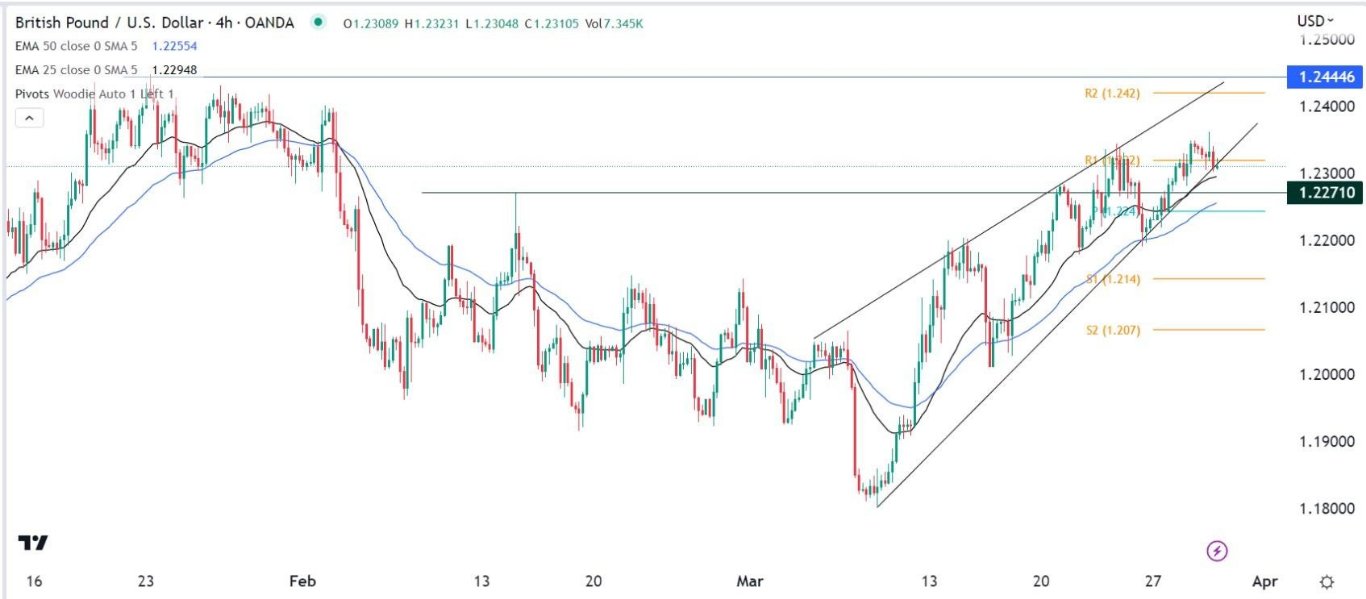Click the Apr date on time axis

1265,582
